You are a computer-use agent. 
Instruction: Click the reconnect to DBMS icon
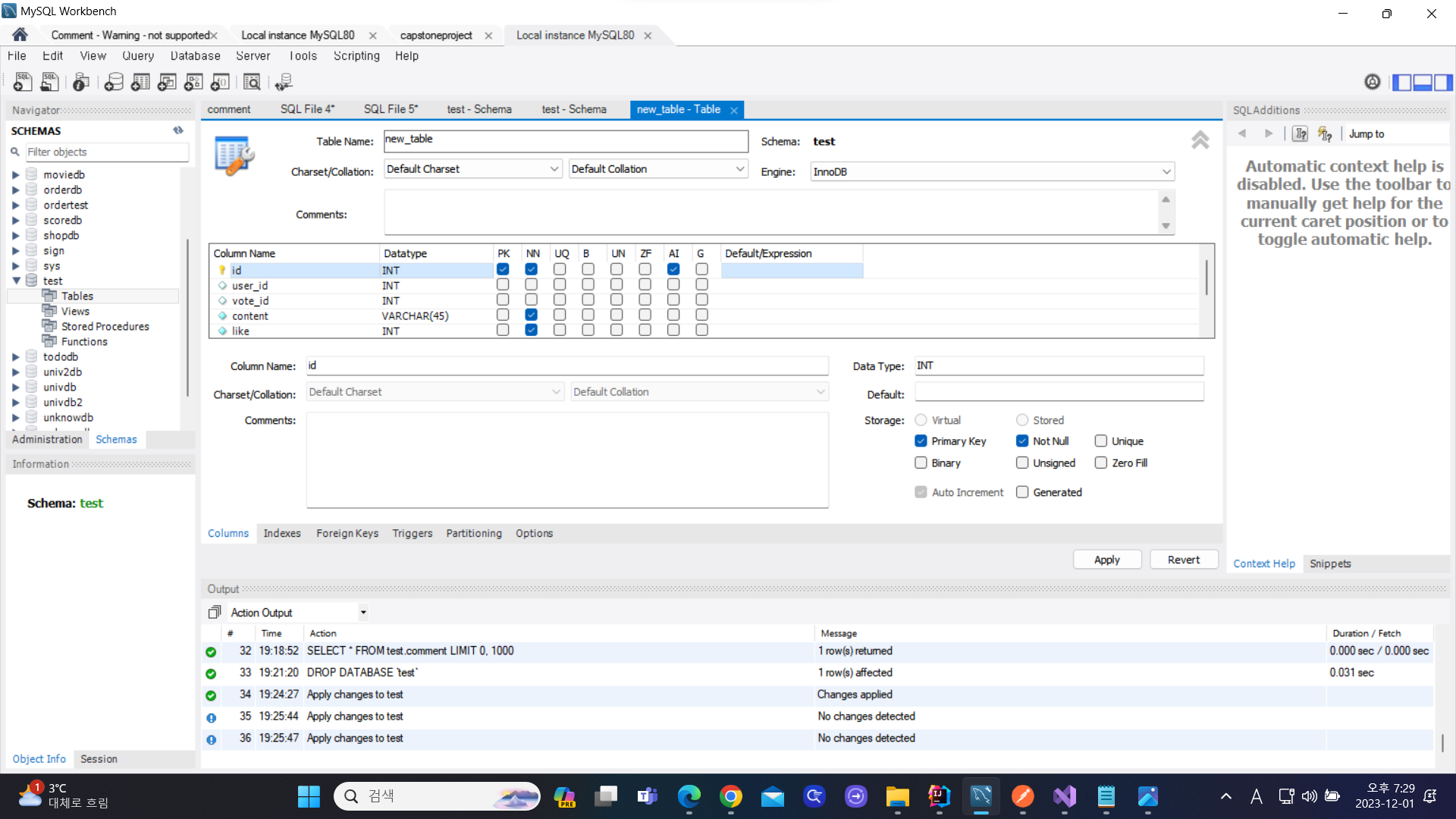click(x=284, y=82)
